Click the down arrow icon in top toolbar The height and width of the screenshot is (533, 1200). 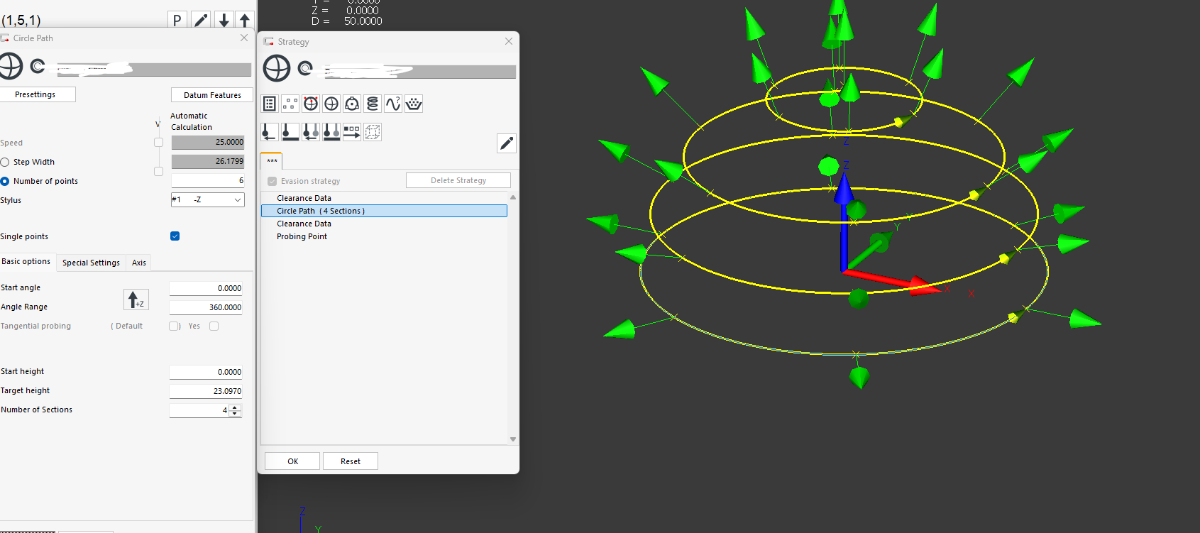(x=222, y=20)
